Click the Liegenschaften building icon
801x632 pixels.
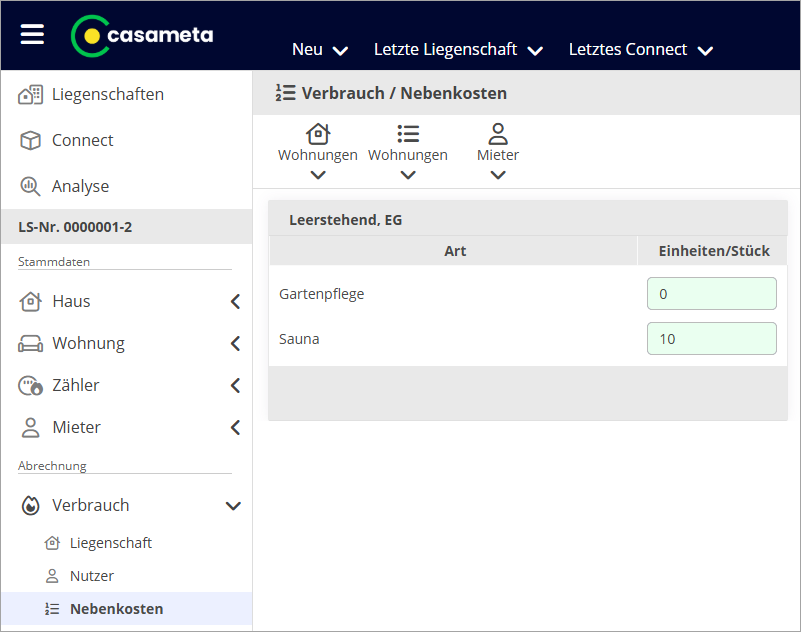[x=31, y=95]
